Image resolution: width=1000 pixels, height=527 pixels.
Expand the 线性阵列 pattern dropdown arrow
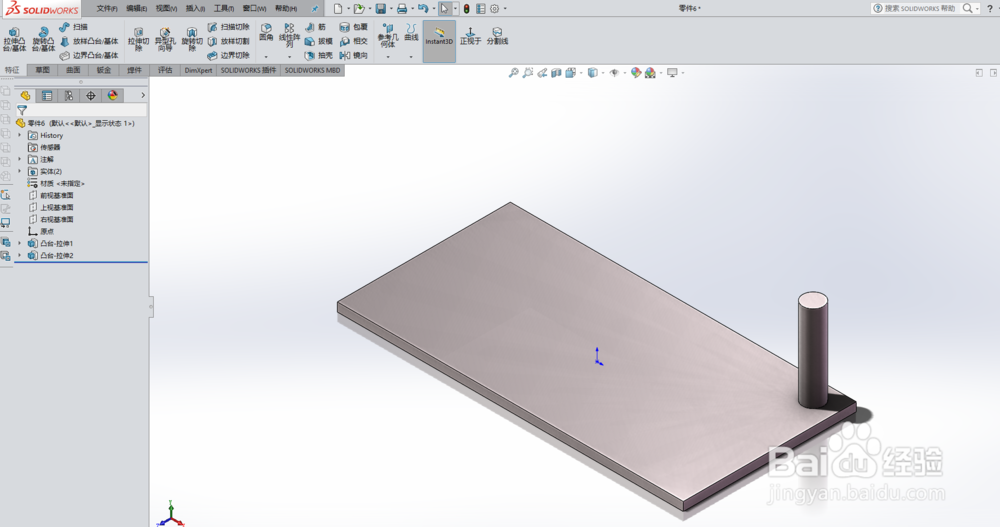289,57
